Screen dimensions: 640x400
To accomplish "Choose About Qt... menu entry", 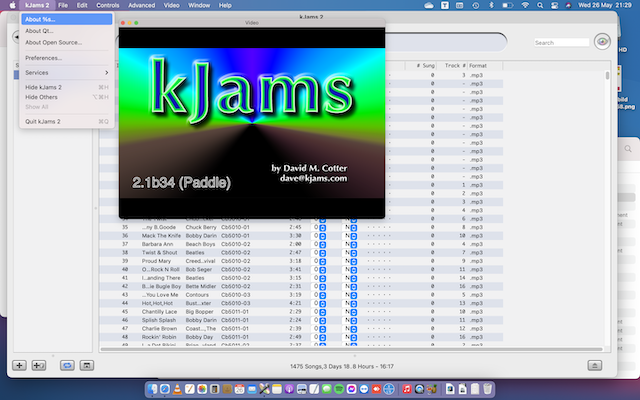I will (40, 31).
